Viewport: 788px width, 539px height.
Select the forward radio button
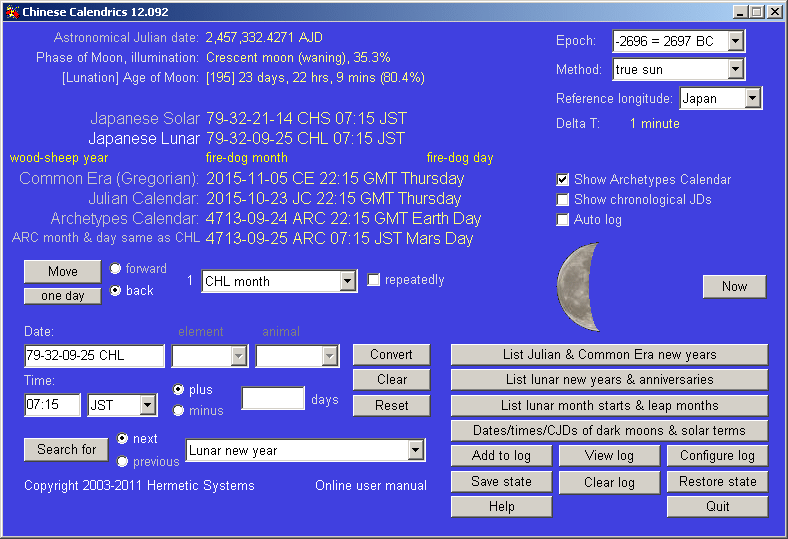pyautogui.click(x=116, y=269)
